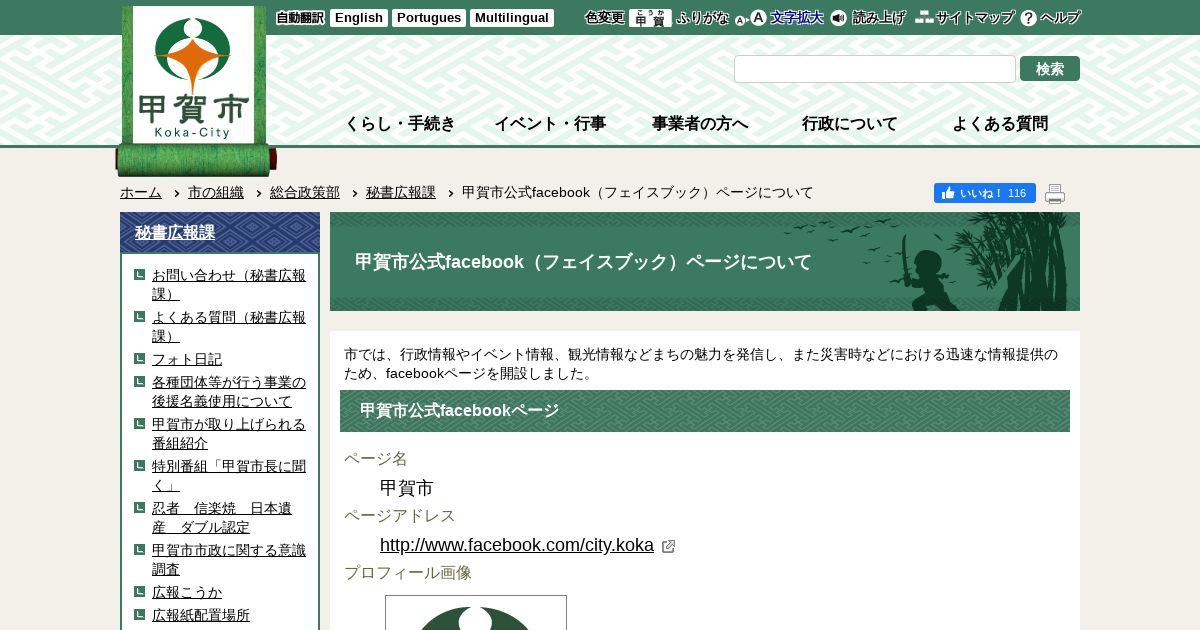1200x630 pixels.
Task: Open 行政について menu
Action: pos(850,124)
